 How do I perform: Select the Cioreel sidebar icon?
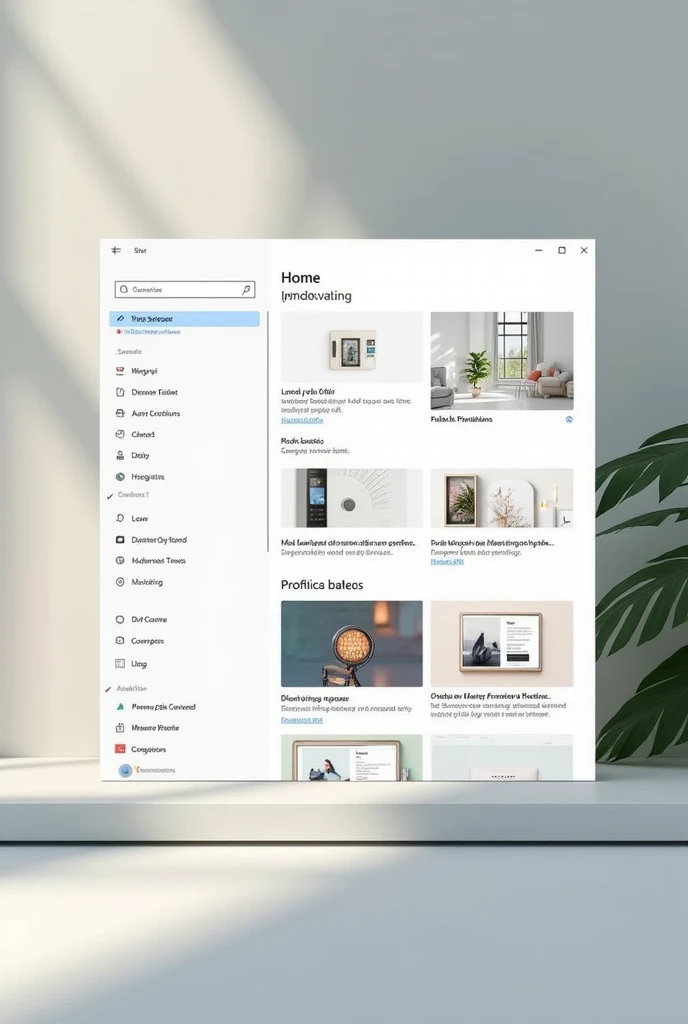coord(120,434)
